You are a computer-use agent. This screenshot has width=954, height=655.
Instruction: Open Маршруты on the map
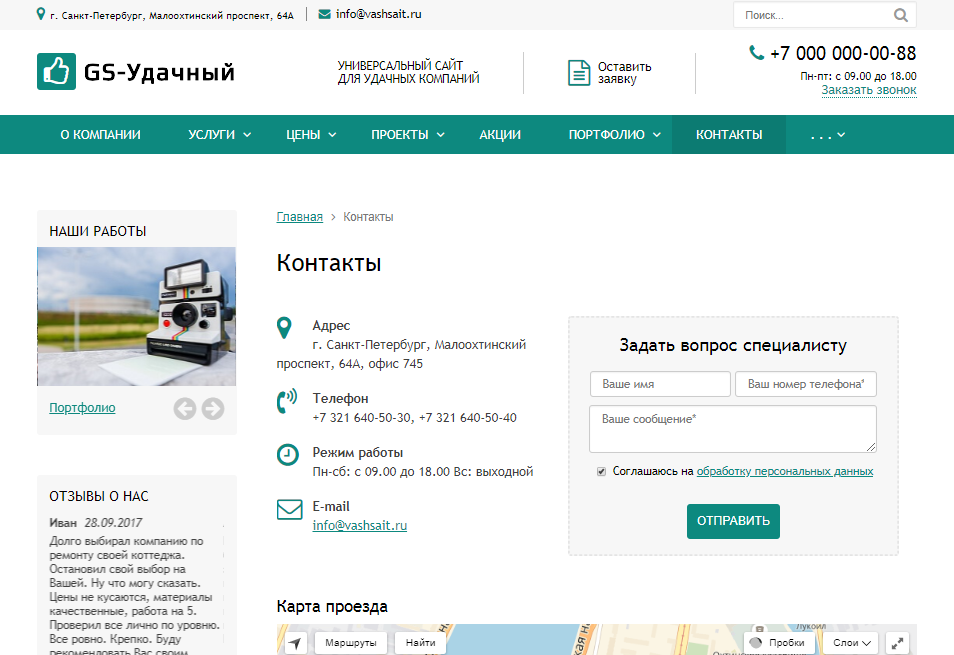351,643
